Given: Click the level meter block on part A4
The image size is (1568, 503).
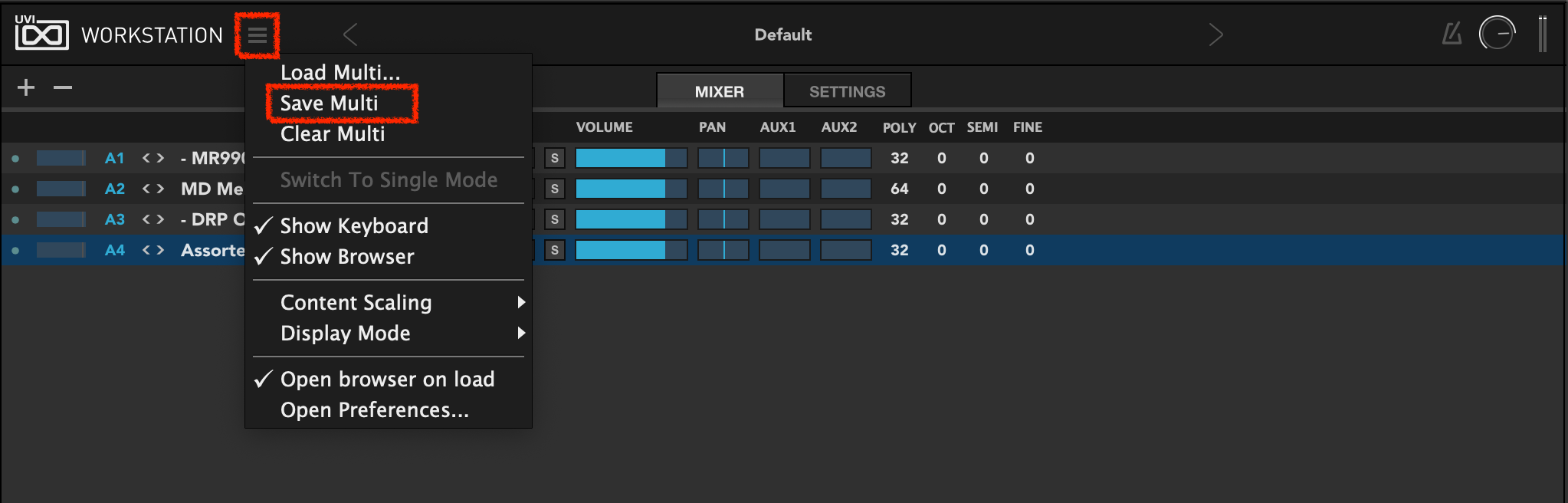Looking at the screenshot, I should tap(61, 250).
